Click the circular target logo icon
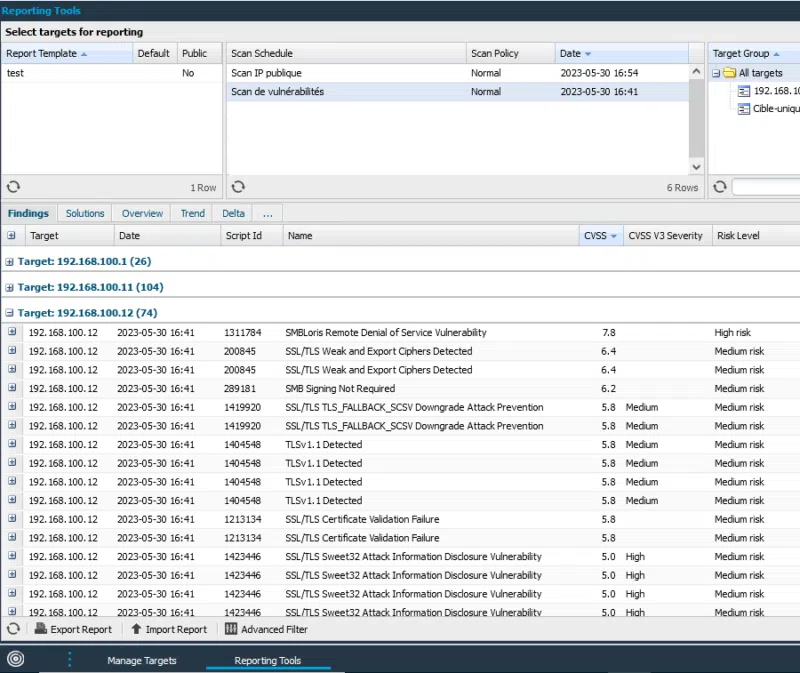This screenshot has width=800, height=673. 15,659
